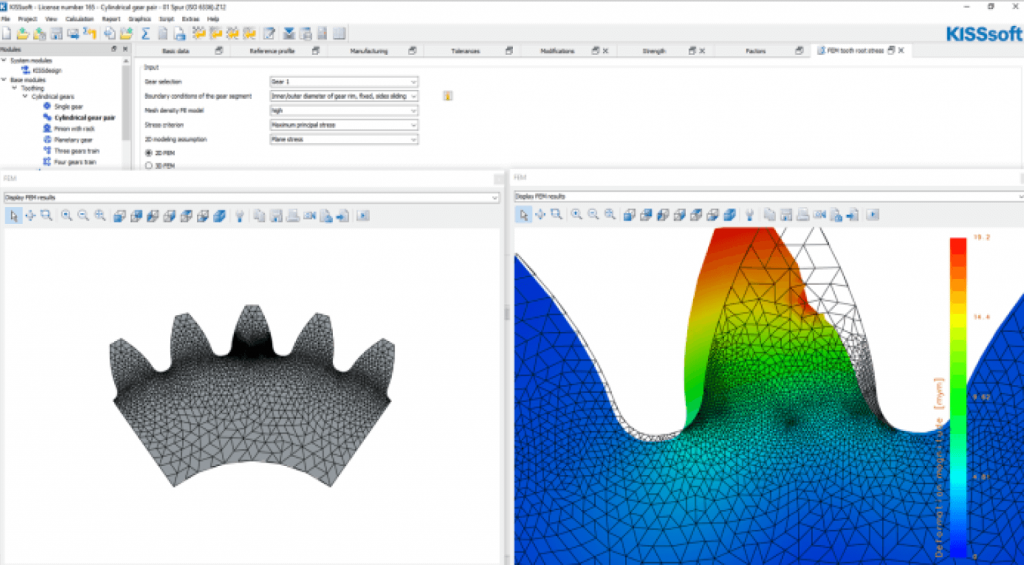This screenshot has width=1024, height=565.
Task: Open the Gear selection dropdown
Action: [x=344, y=82]
